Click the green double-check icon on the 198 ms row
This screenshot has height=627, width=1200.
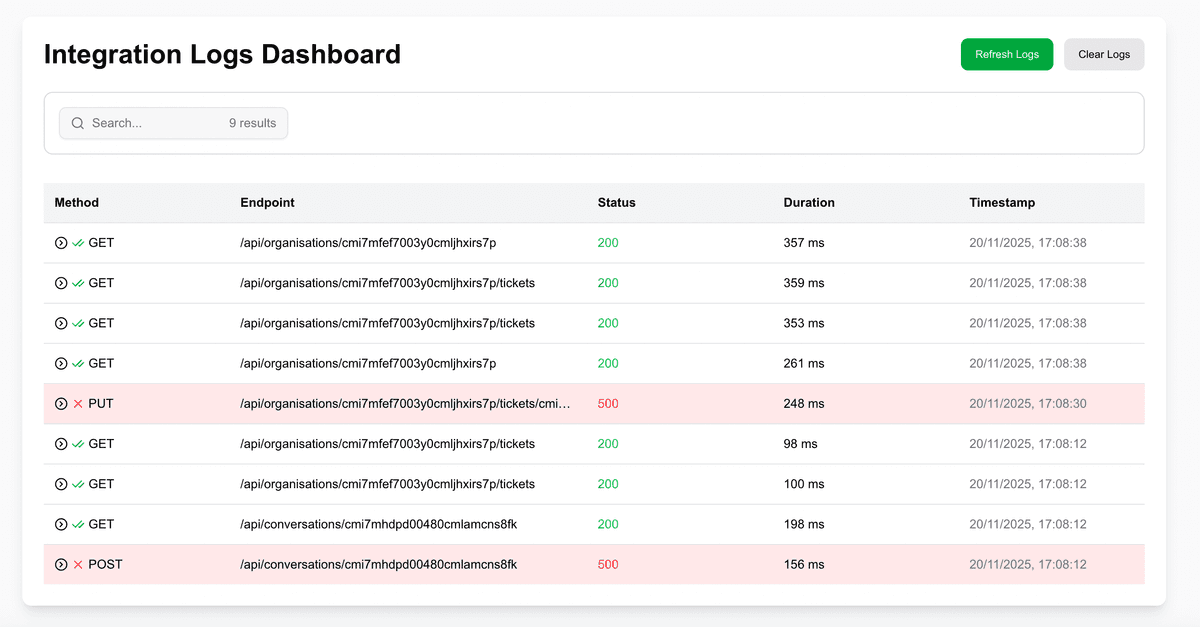(x=78, y=525)
